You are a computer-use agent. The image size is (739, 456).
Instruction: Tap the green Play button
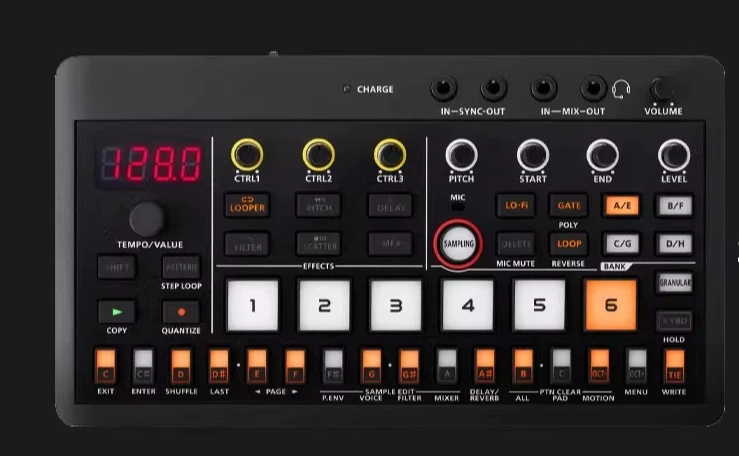[117, 312]
